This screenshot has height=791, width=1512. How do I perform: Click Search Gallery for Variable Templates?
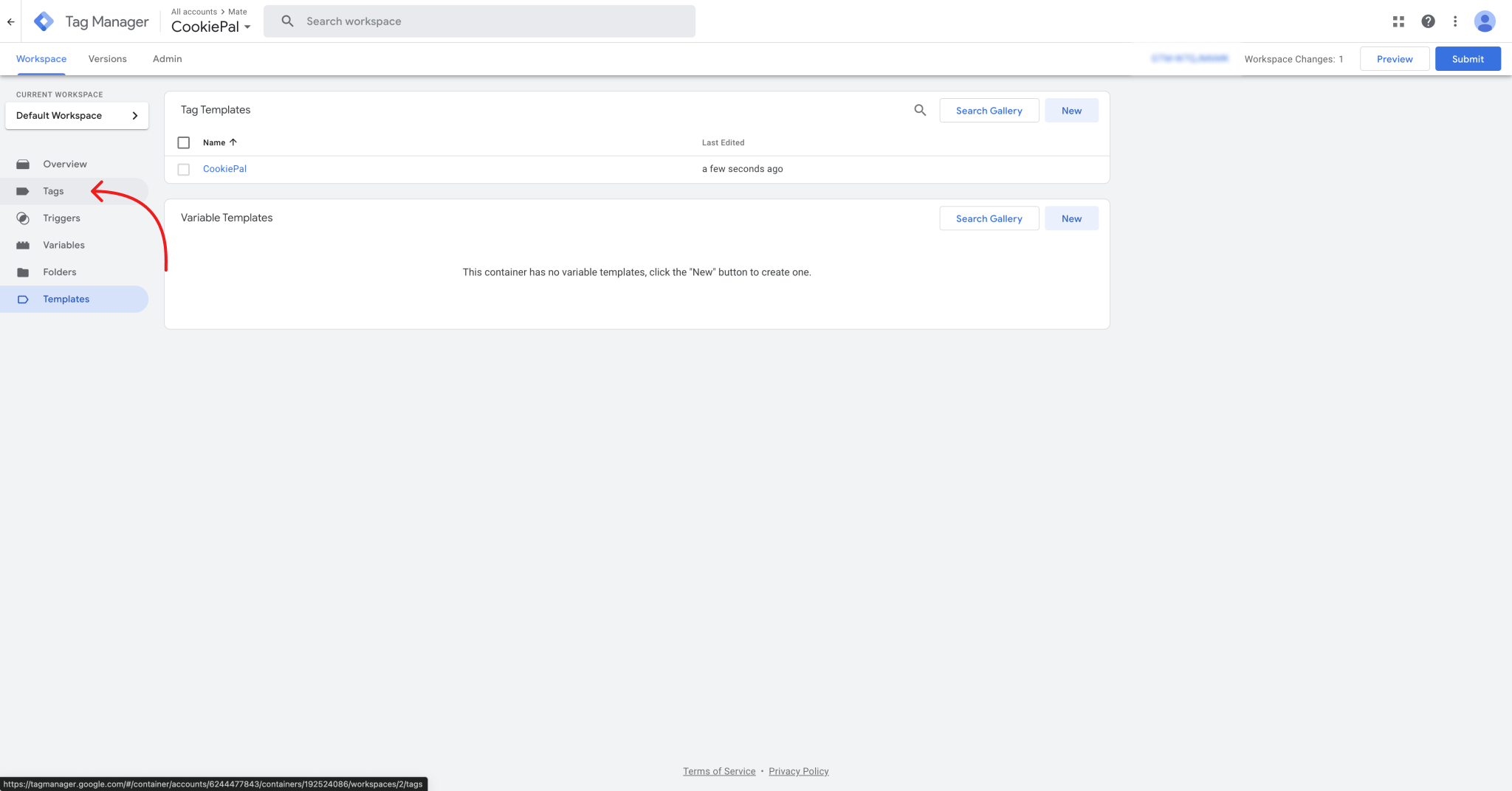[x=989, y=218]
